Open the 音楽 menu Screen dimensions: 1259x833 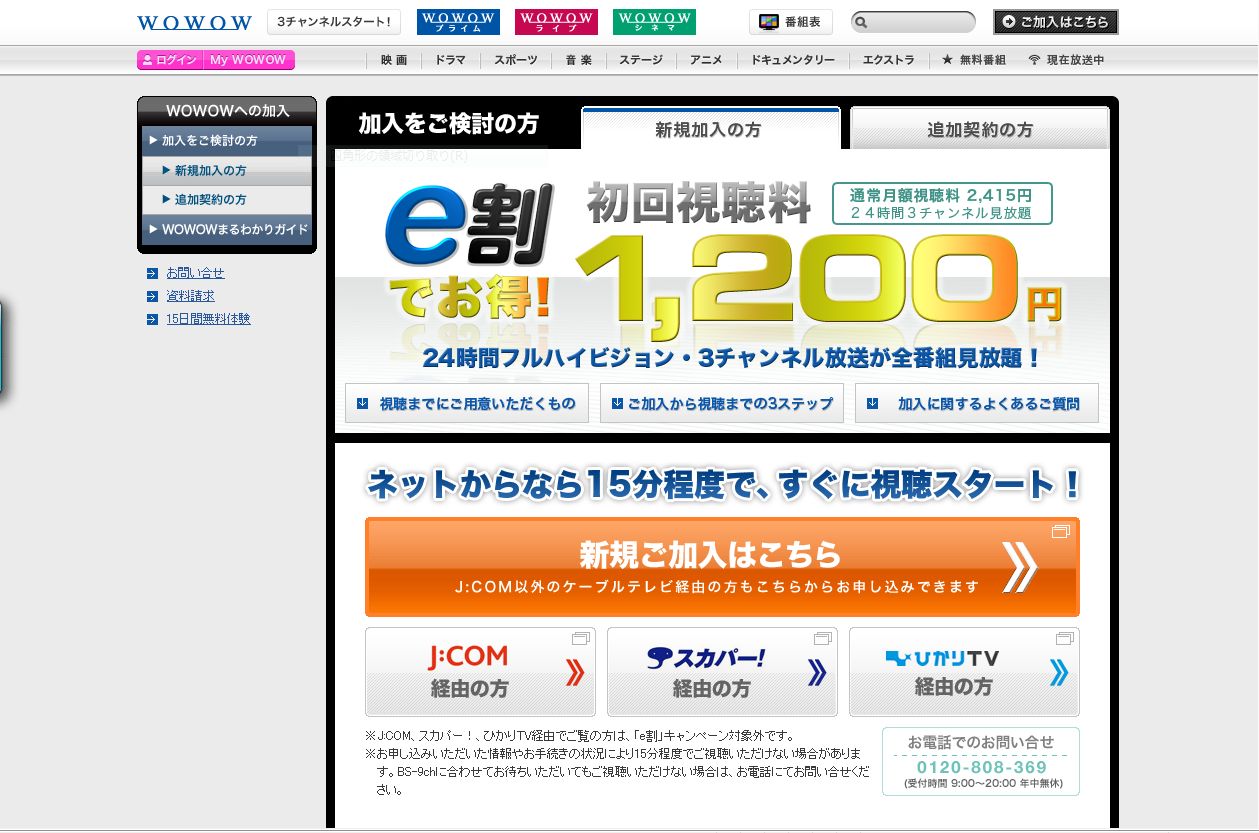click(579, 60)
